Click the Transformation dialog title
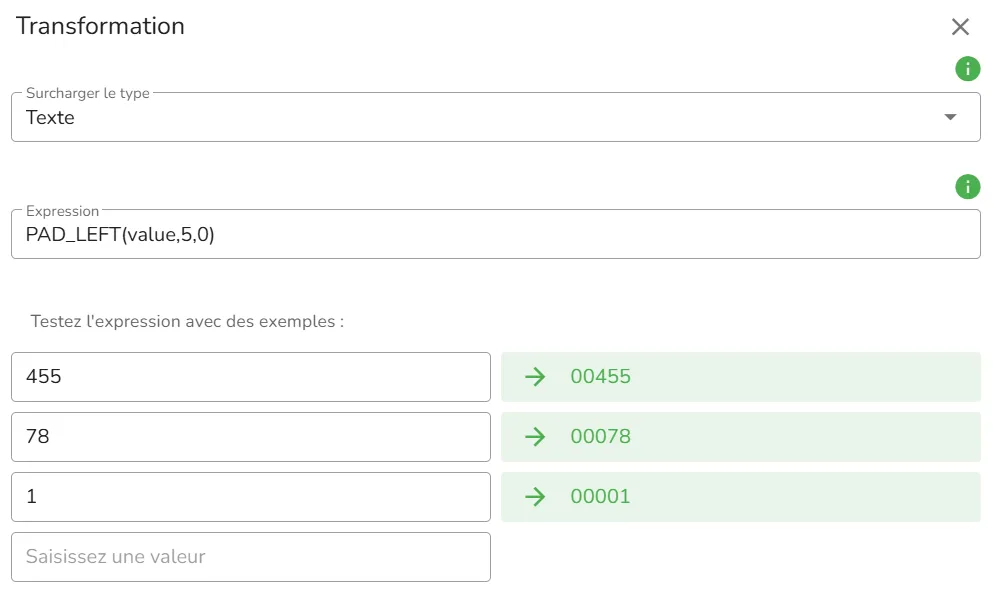This screenshot has height=603, width=993. 100,26
